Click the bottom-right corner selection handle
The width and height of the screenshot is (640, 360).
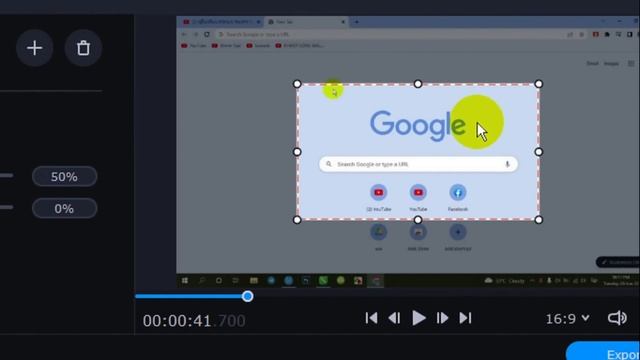(x=539, y=220)
